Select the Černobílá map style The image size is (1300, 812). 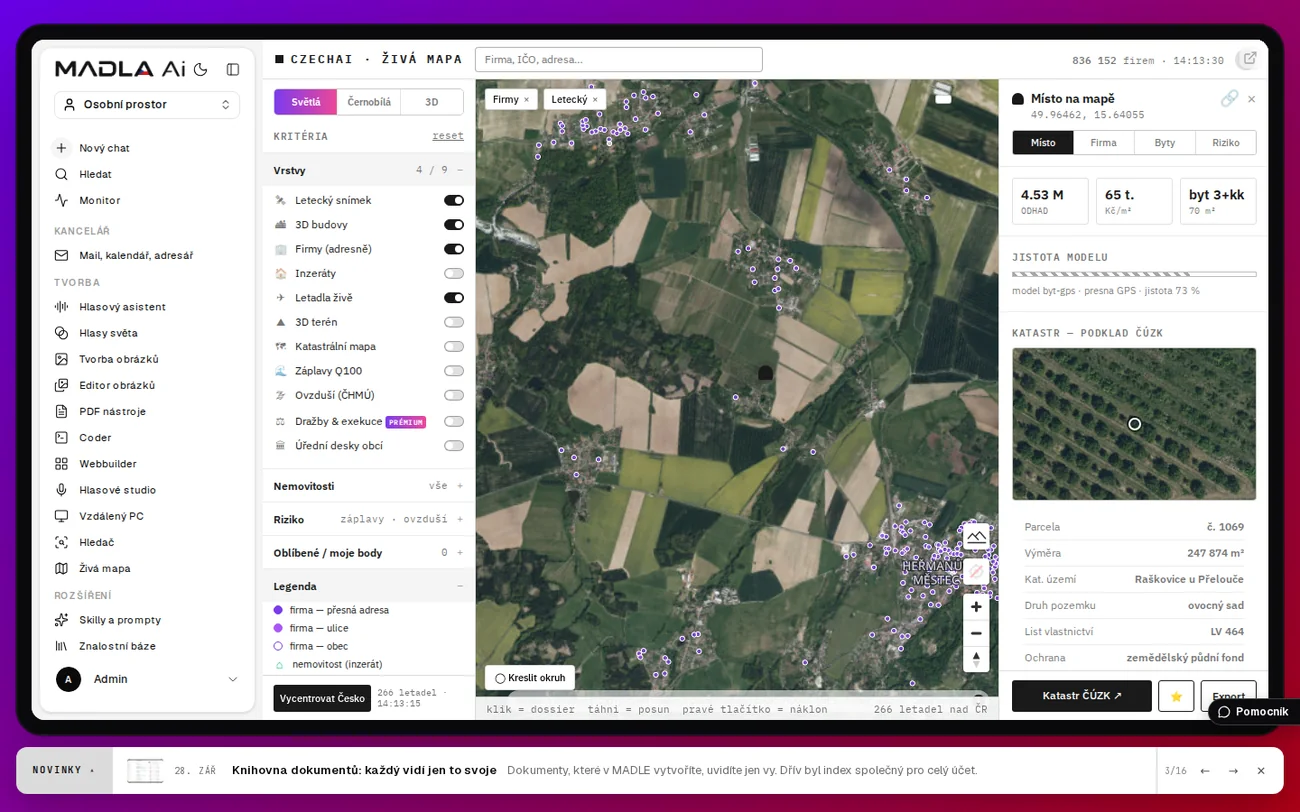pos(369,102)
